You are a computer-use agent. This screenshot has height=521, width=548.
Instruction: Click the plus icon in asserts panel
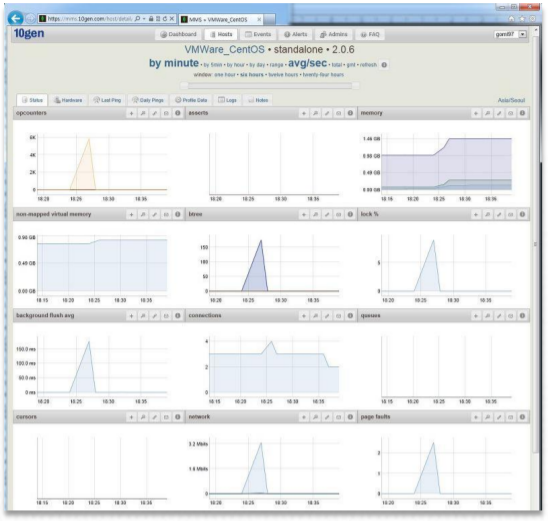point(304,113)
